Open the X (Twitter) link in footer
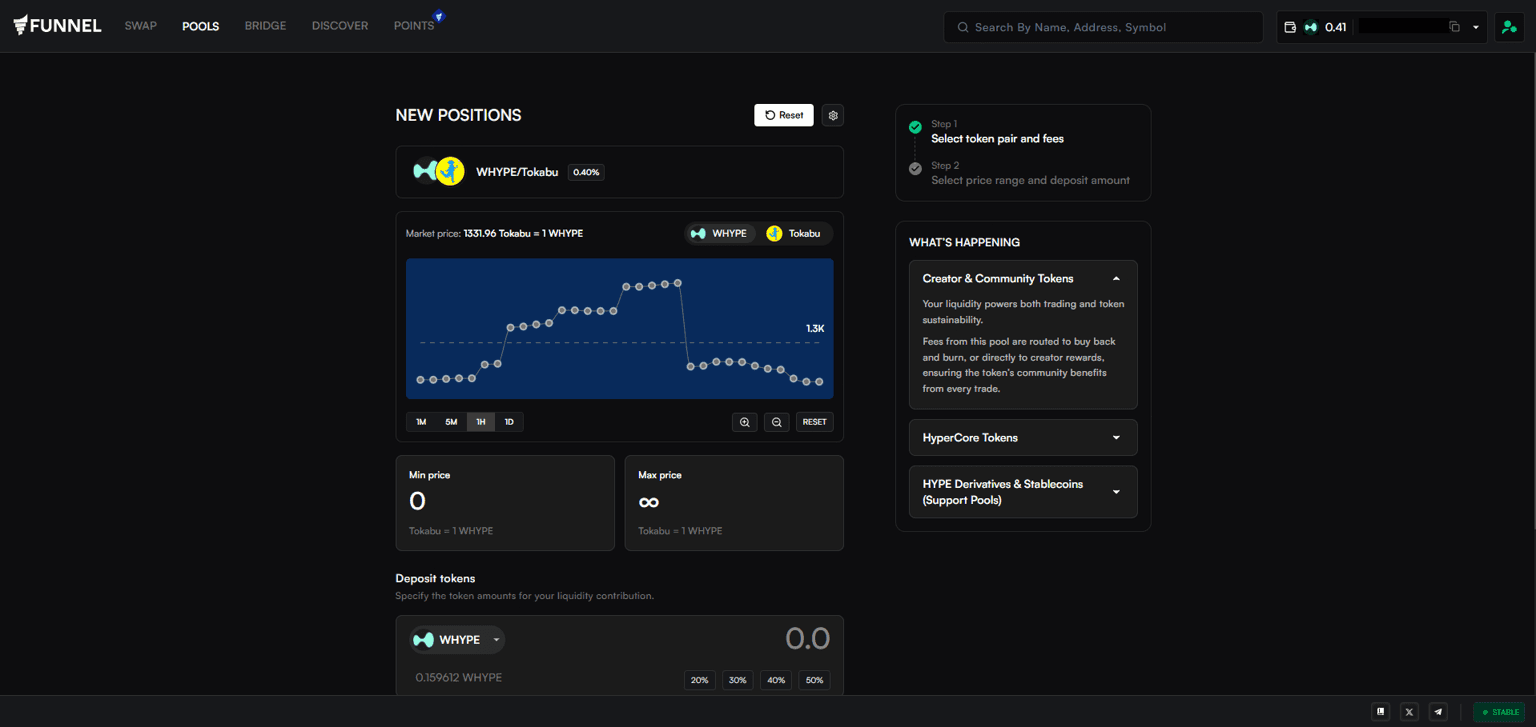This screenshot has height=727, width=1536. [1409, 712]
